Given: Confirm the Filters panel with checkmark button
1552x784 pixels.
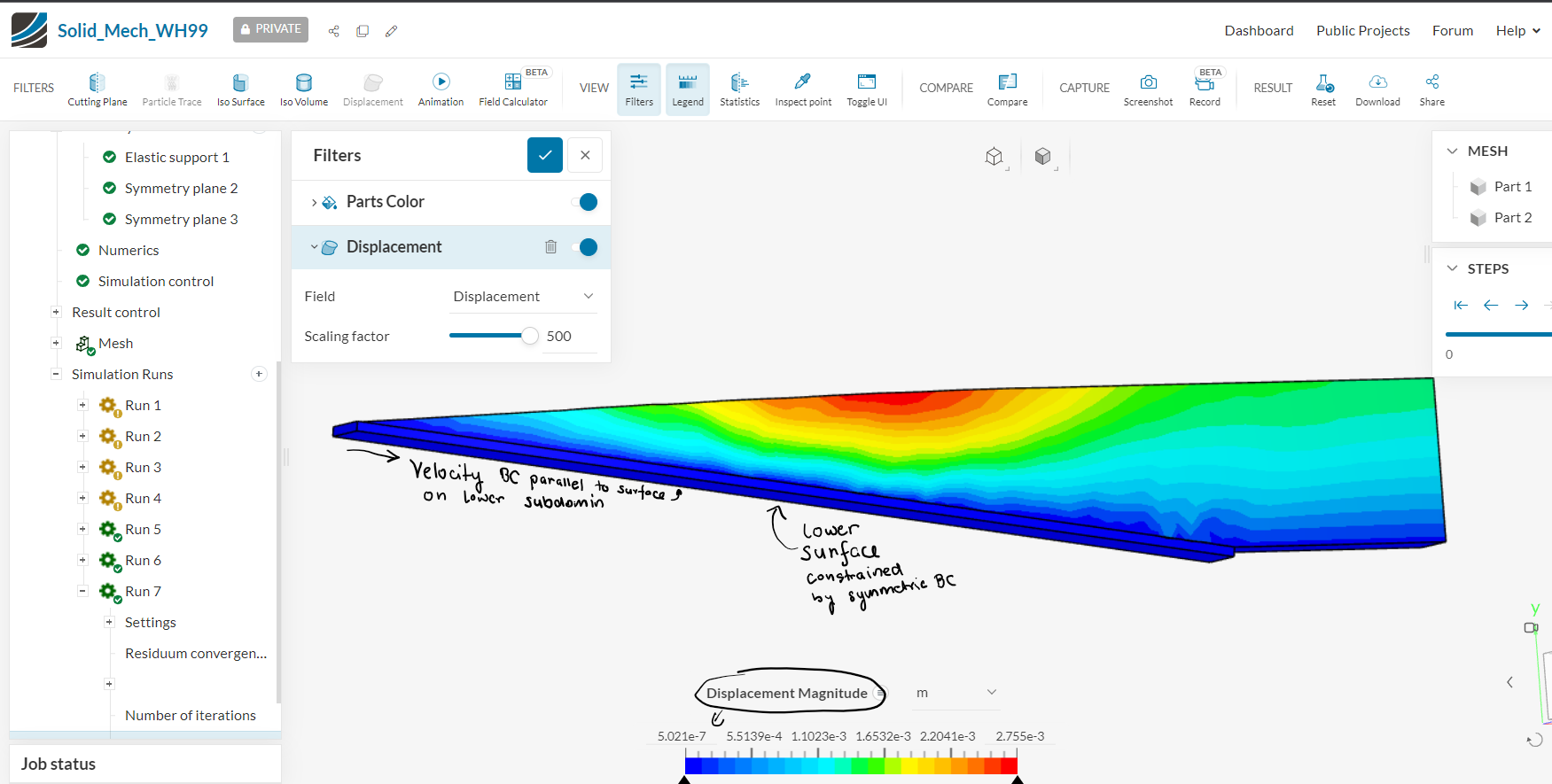Looking at the screenshot, I should pos(545,155).
